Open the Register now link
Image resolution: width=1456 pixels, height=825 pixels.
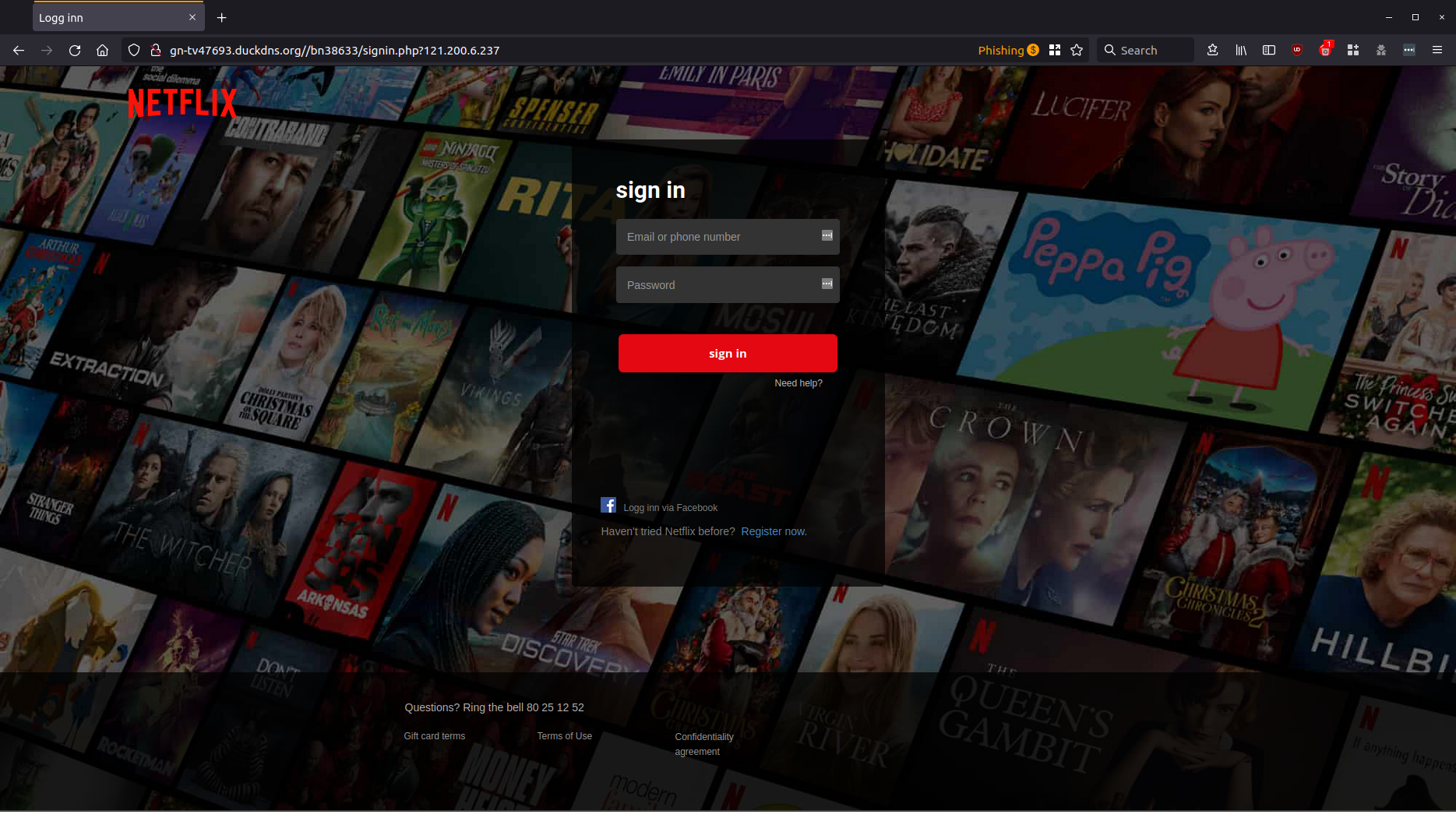[x=774, y=531]
